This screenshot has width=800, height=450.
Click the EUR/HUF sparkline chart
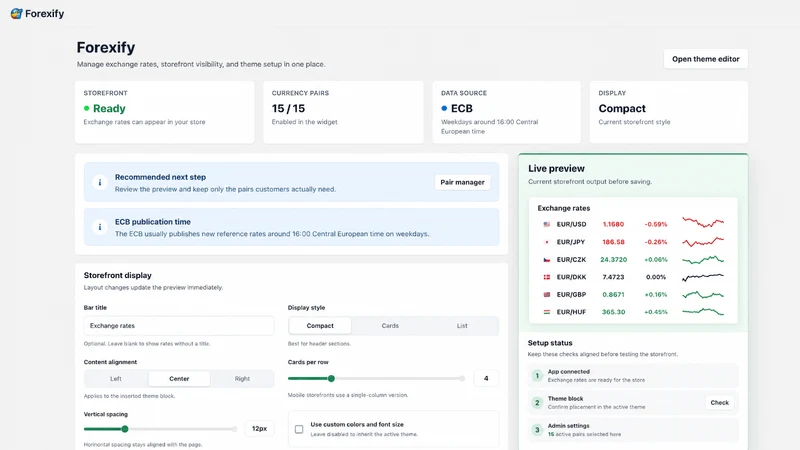703,311
